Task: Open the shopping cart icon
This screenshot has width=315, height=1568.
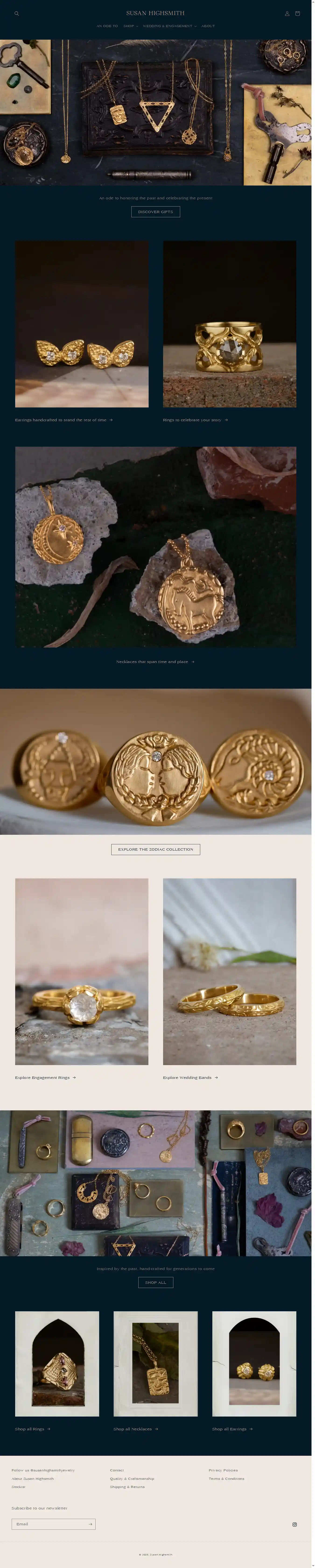Action: click(297, 13)
